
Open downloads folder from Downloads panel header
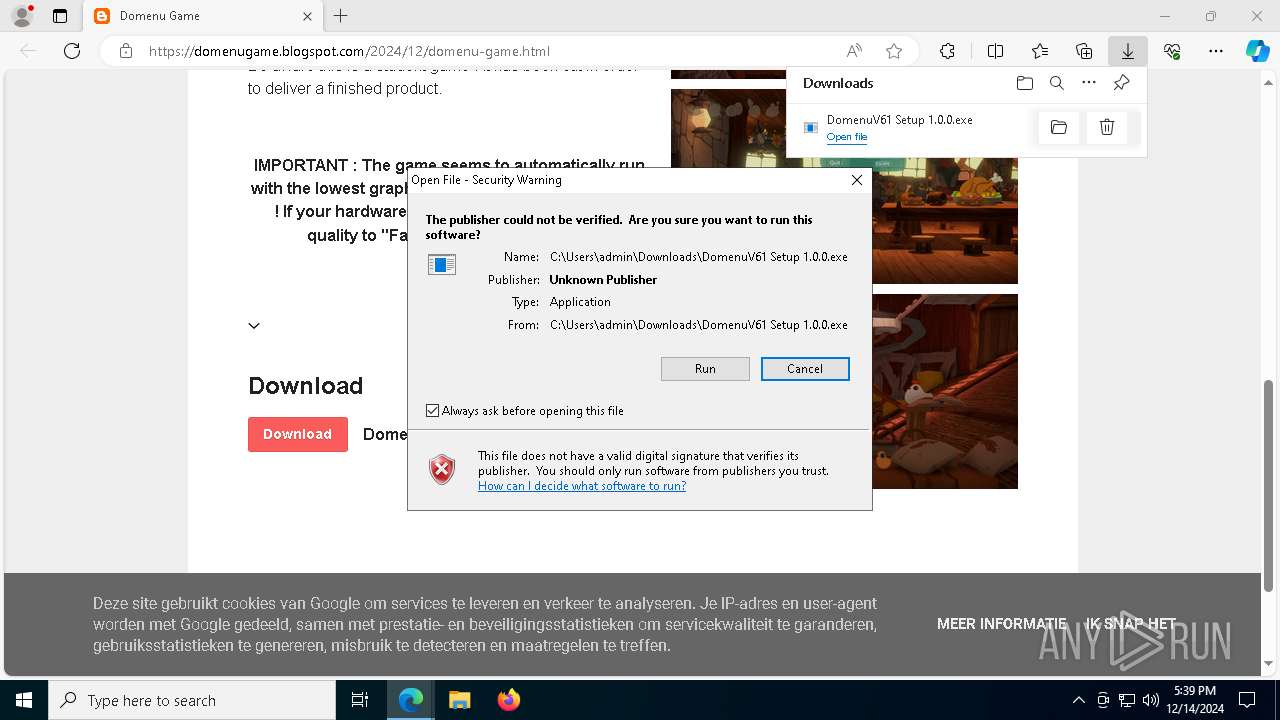pyautogui.click(x=1025, y=83)
